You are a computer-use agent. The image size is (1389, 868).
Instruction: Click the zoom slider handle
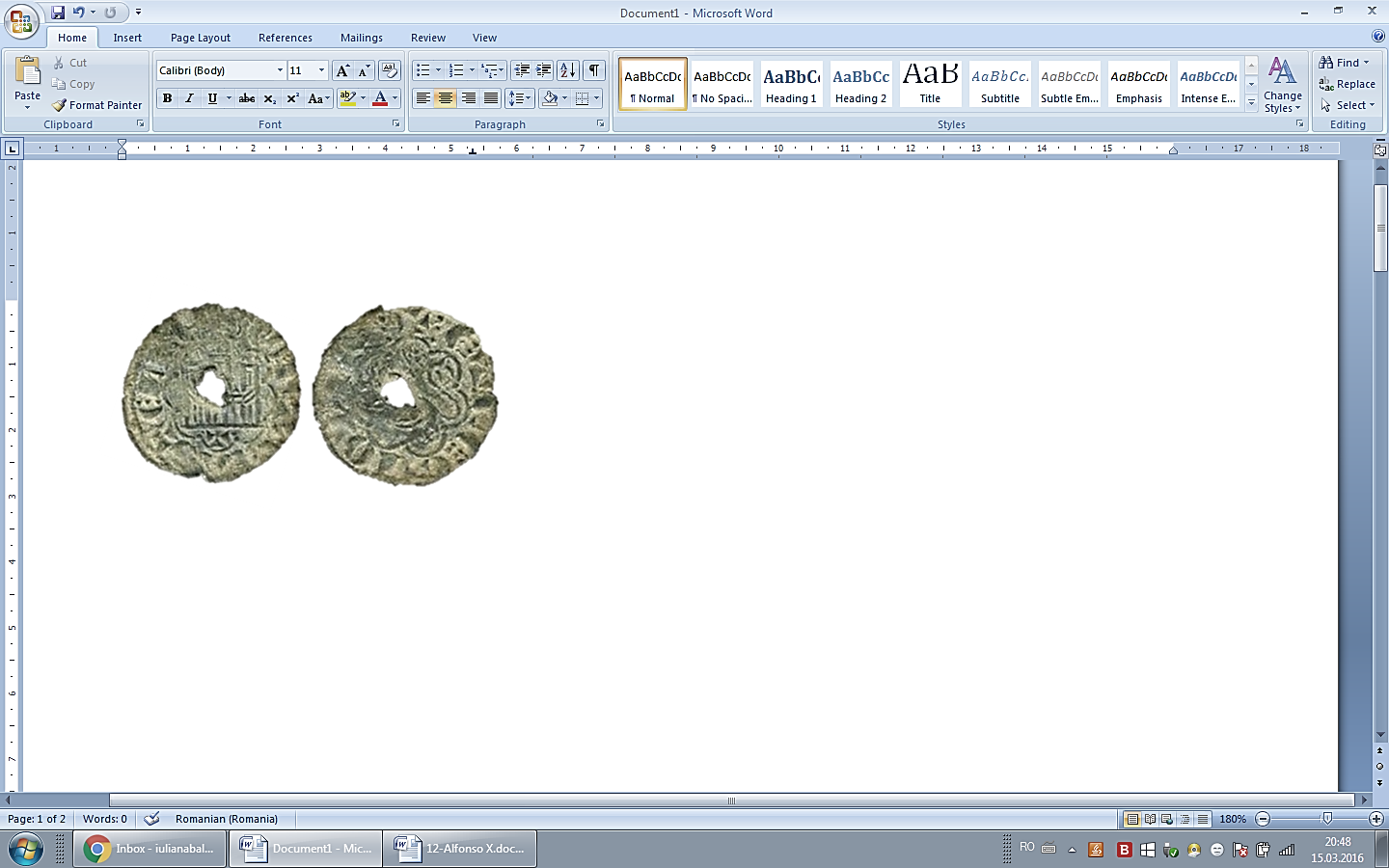point(1327,819)
